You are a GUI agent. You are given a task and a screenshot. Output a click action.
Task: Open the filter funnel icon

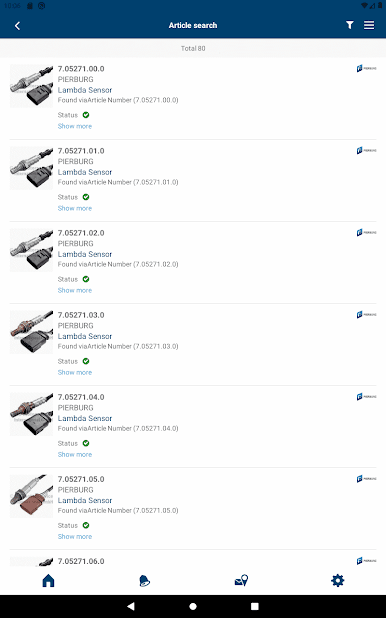349,25
